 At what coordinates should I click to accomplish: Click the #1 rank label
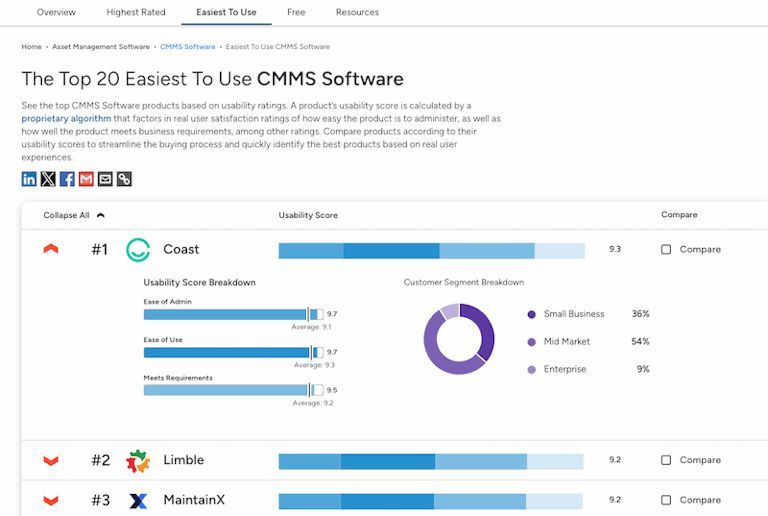click(99, 250)
